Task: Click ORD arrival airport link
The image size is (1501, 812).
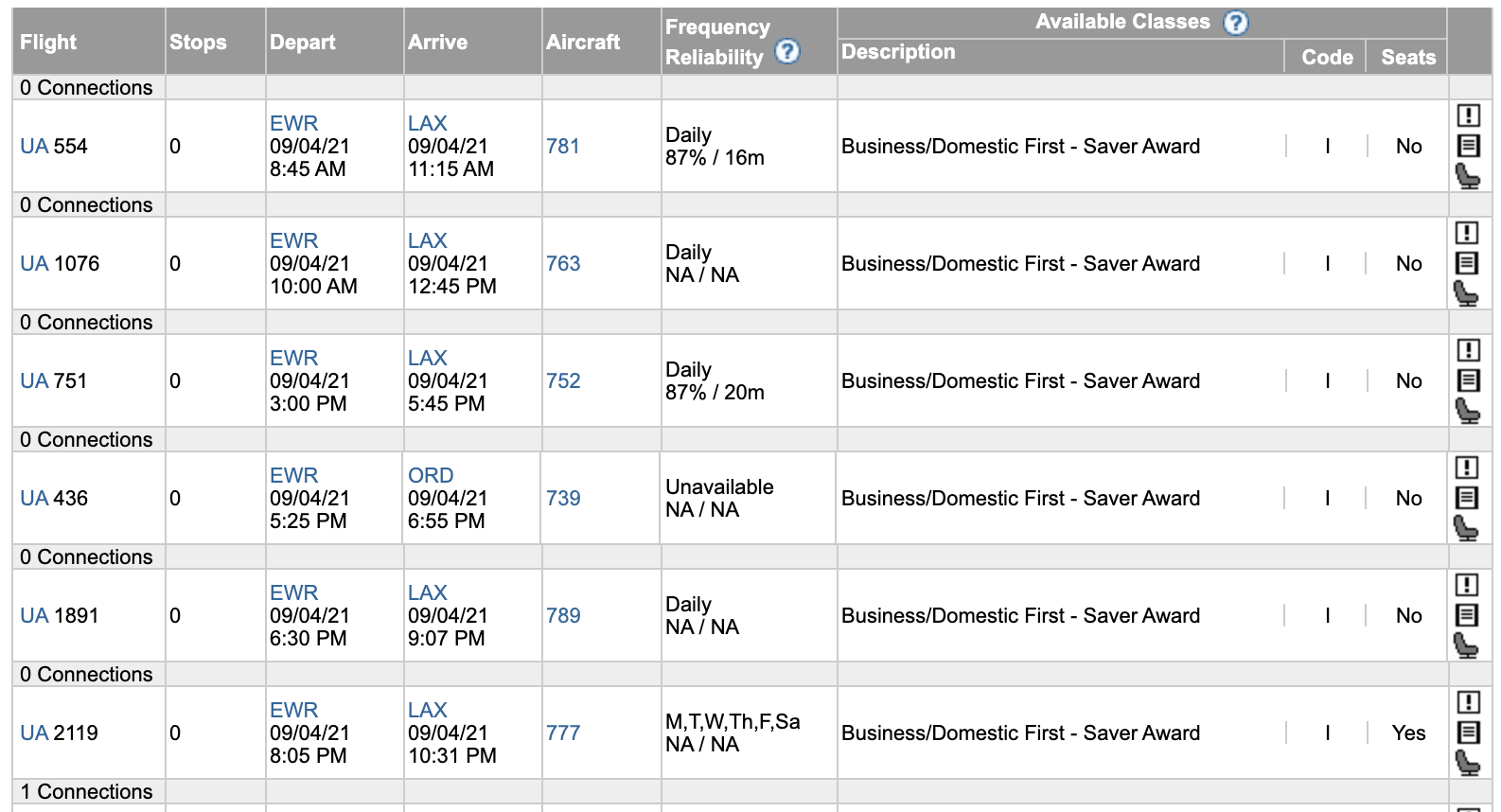Action: (x=431, y=475)
